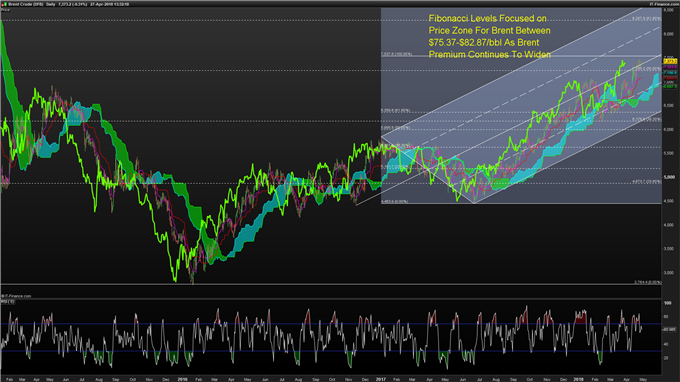Viewport: 680px width, 382px height.
Task: Click IT-Finance.com label at top right
Action: [x=664, y=4]
